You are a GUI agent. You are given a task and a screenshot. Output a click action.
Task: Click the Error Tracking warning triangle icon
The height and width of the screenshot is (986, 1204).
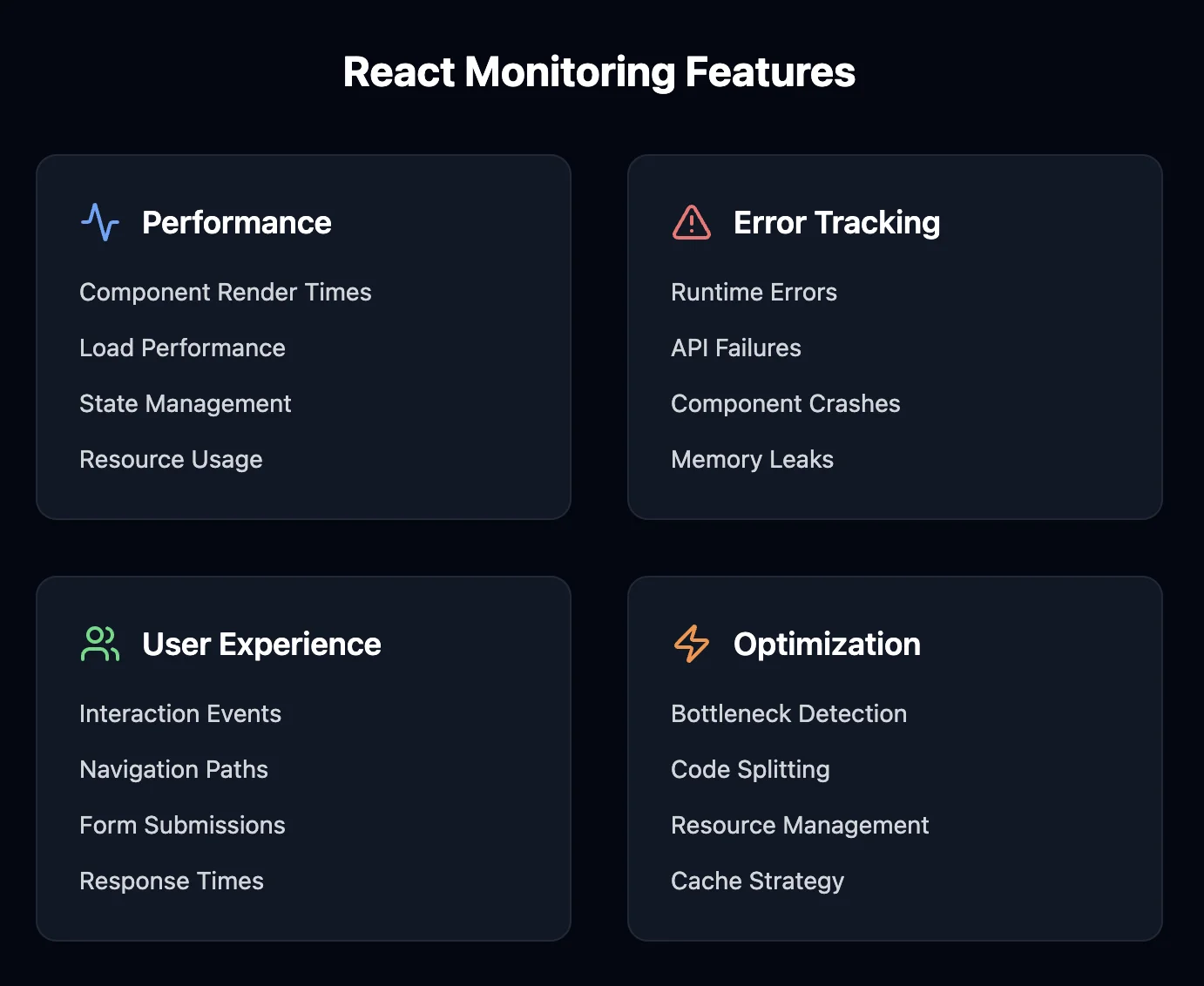(x=692, y=222)
